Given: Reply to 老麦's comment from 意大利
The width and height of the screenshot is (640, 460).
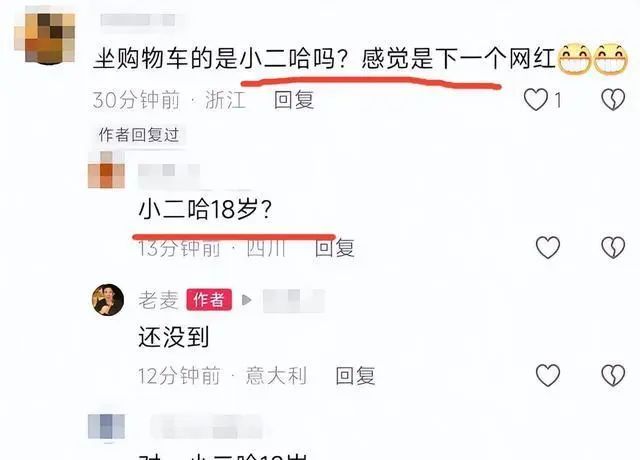Looking at the screenshot, I should [355, 376].
